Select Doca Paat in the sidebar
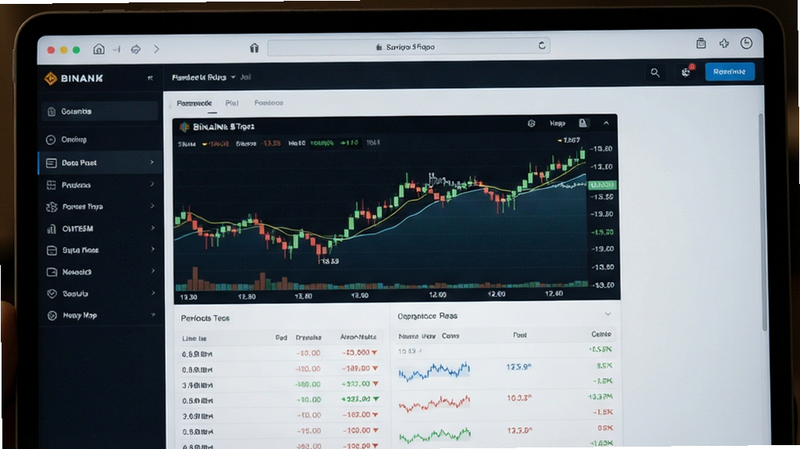The image size is (800, 449). click(101, 163)
